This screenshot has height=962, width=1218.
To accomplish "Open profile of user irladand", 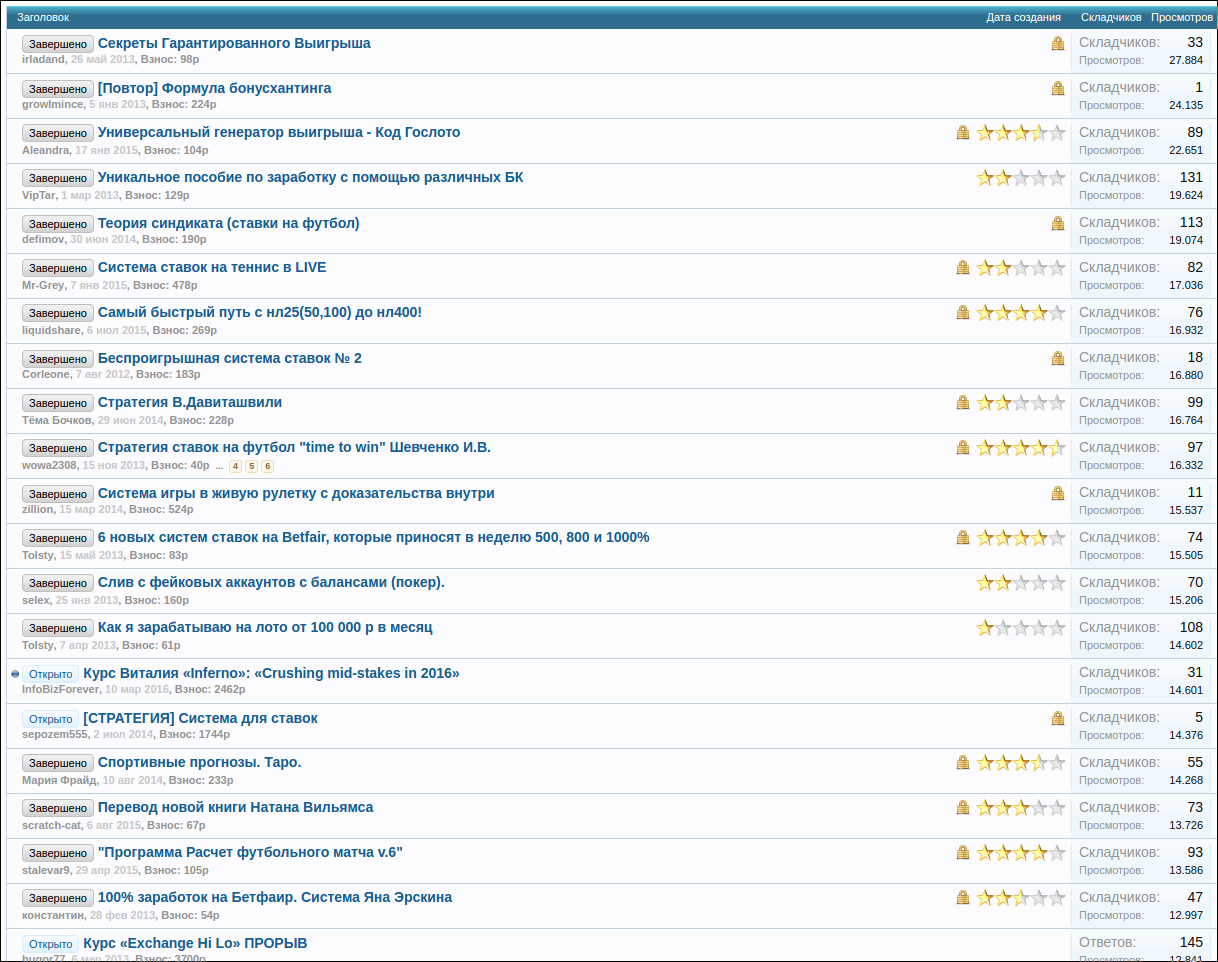I will (43, 60).
